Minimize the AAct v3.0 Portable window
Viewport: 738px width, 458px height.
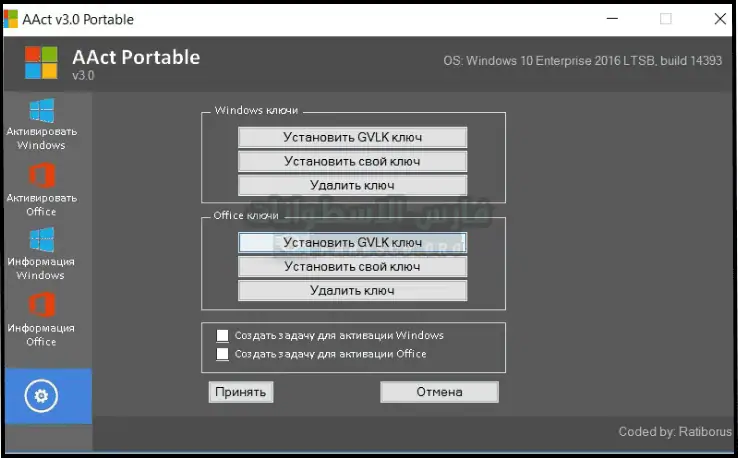click(x=611, y=19)
